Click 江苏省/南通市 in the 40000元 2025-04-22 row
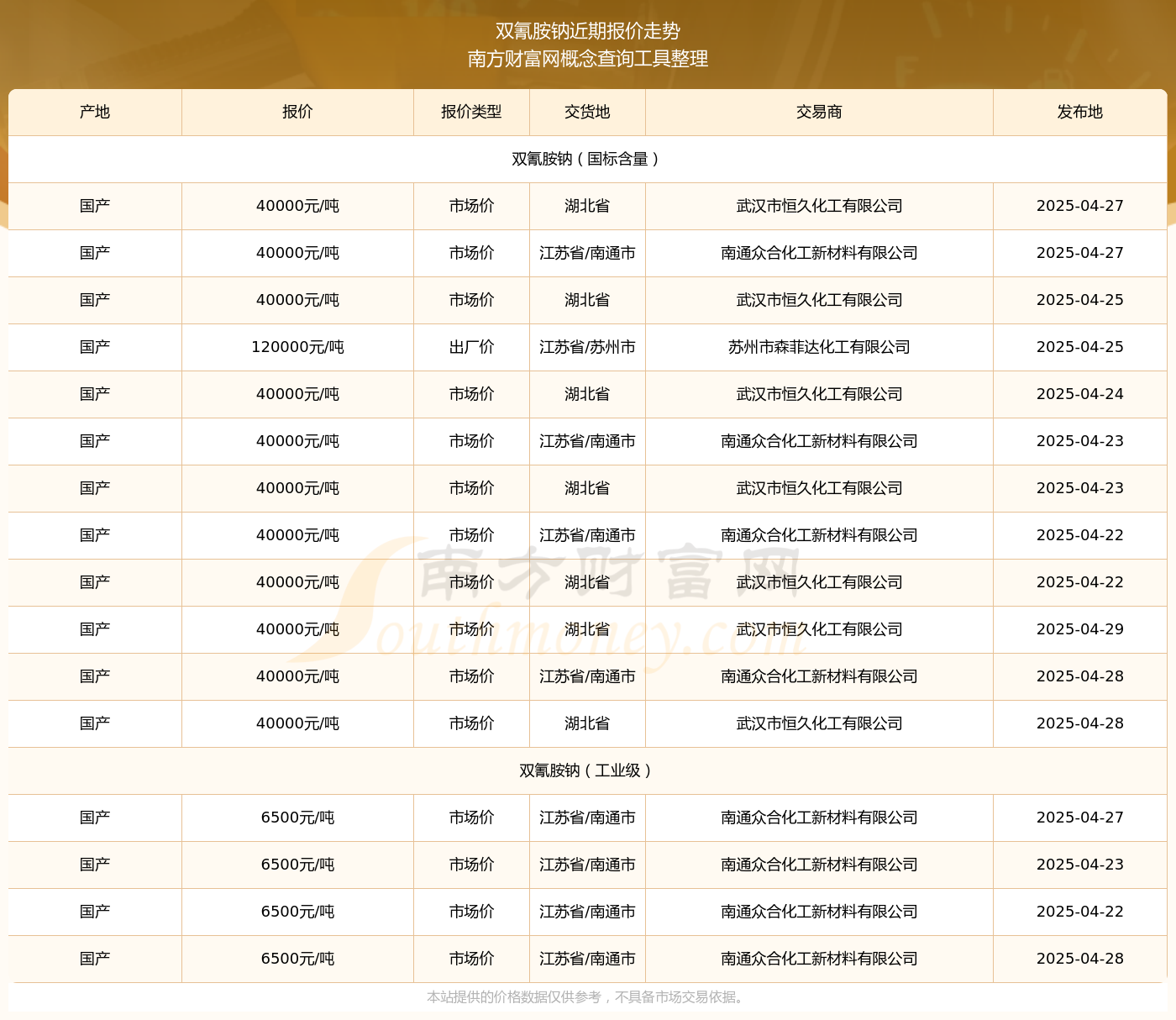This screenshot has height=1020, width=1176. (x=587, y=535)
